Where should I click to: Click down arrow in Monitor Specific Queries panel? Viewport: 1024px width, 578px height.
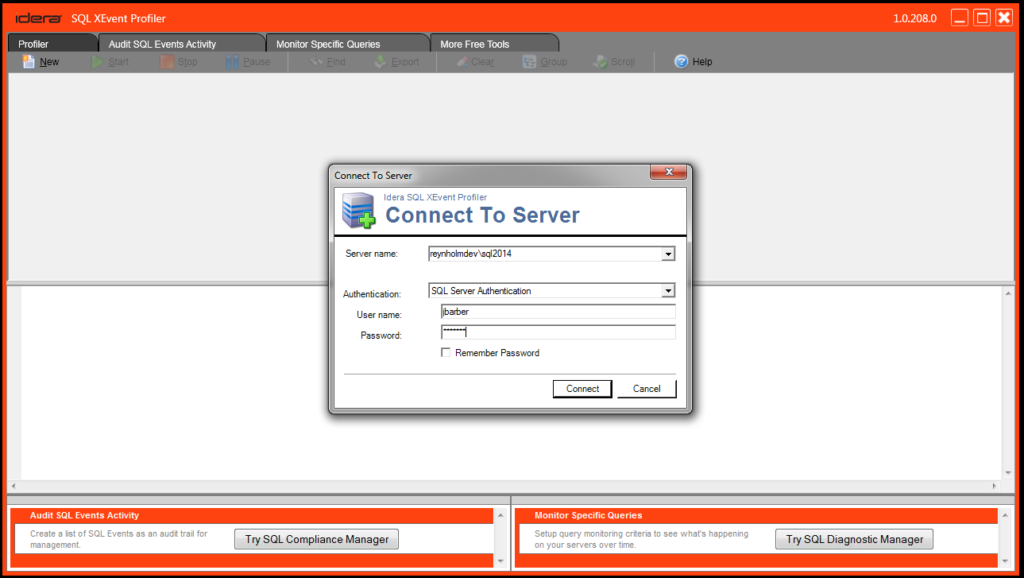coord(1005,560)
